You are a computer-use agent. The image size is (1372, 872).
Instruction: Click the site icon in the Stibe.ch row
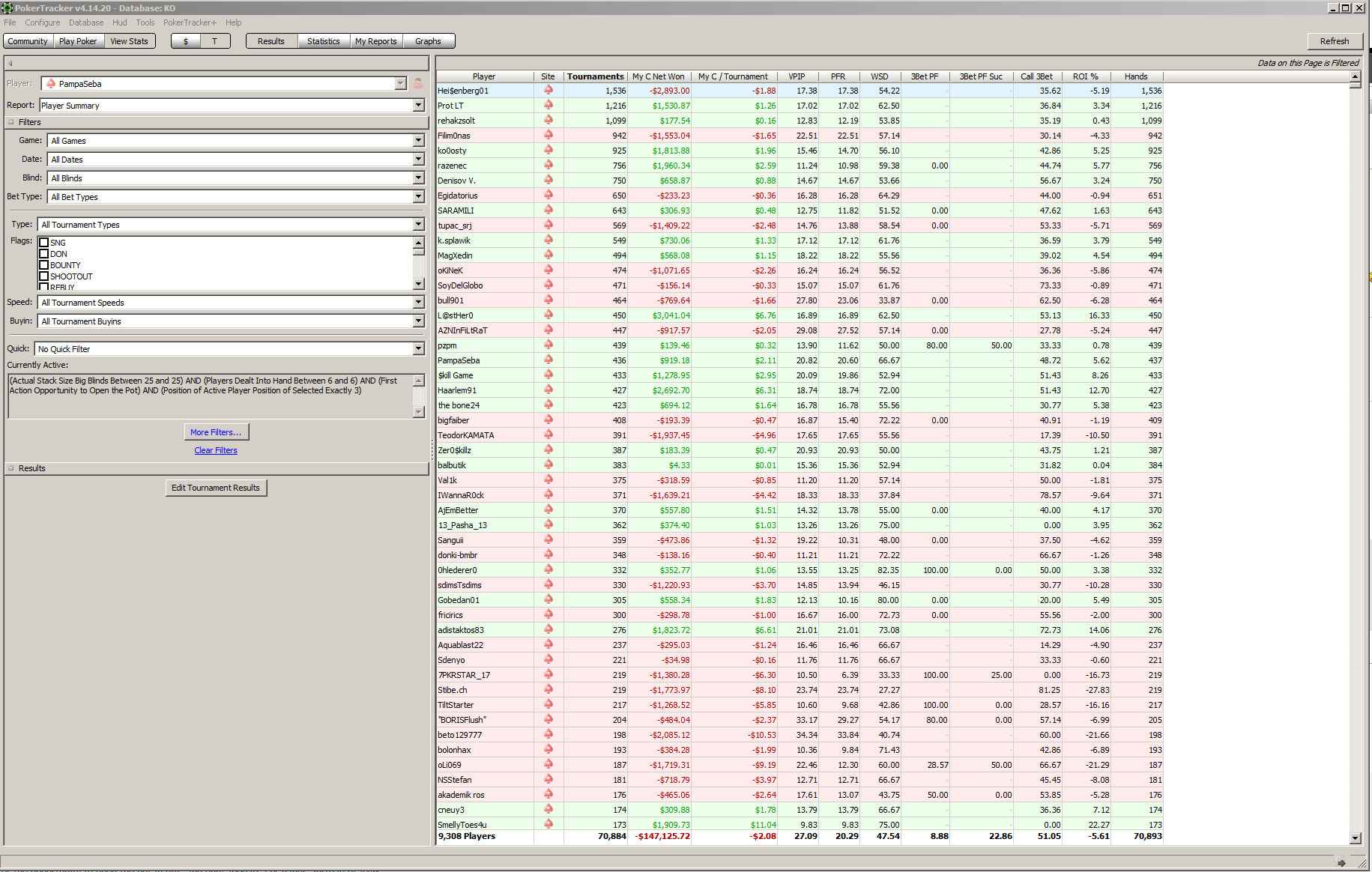549,689
